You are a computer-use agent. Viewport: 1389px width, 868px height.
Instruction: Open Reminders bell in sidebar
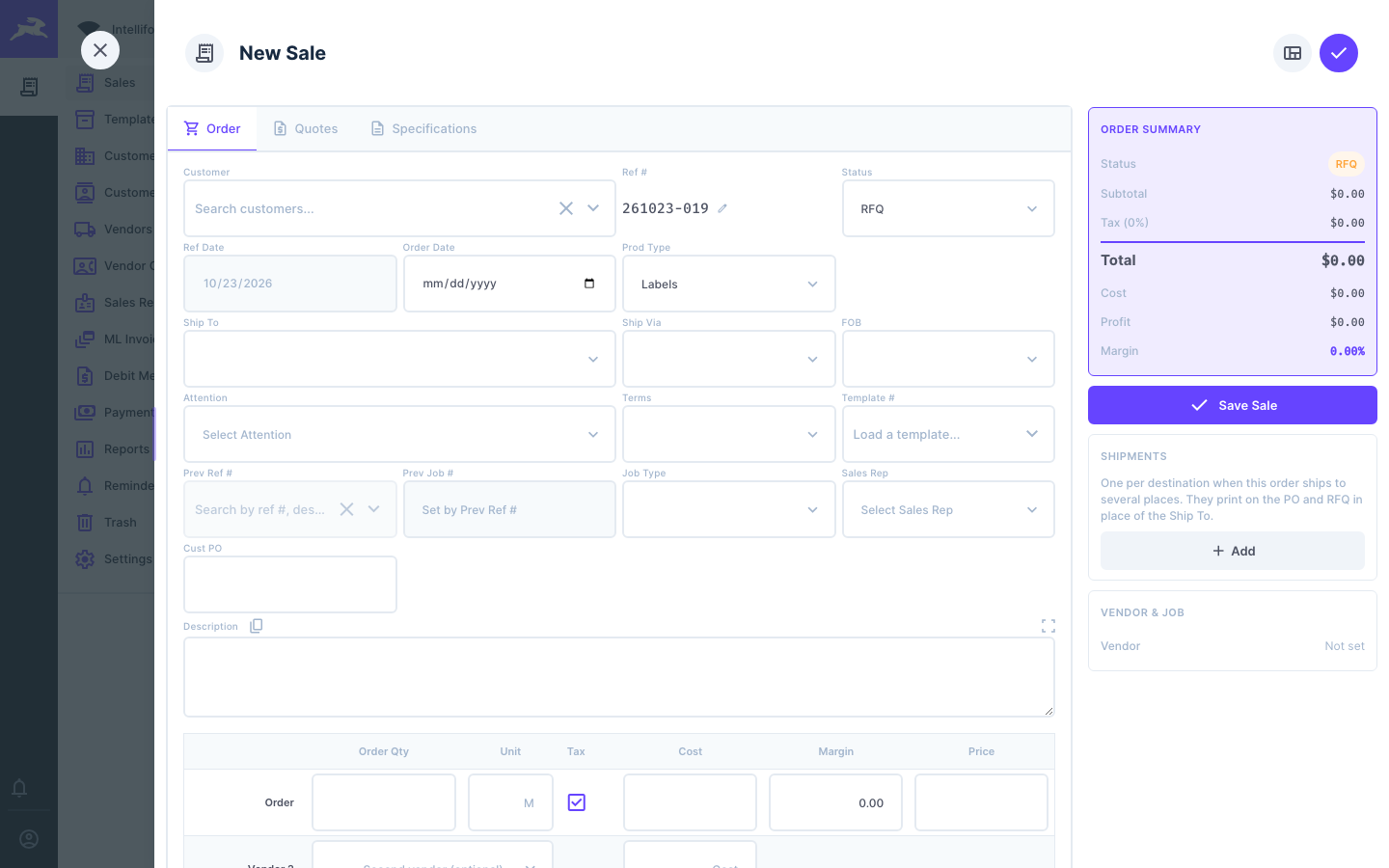(85, 486)
